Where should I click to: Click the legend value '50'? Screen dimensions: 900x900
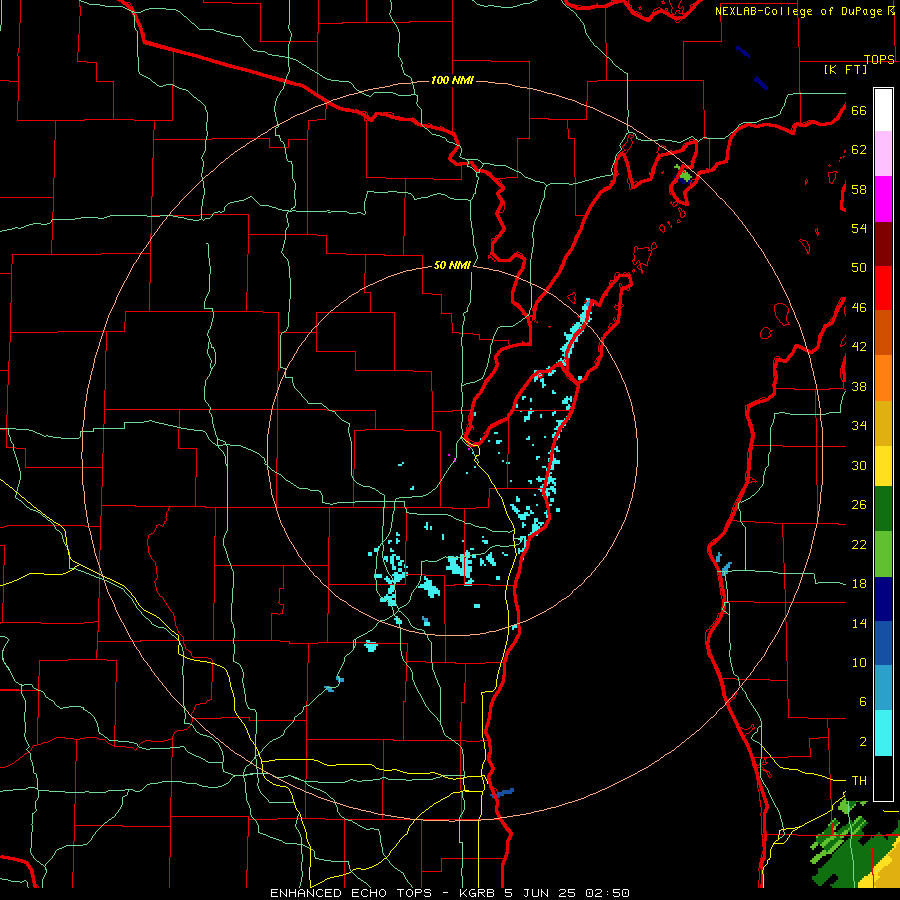coord(859,268)
